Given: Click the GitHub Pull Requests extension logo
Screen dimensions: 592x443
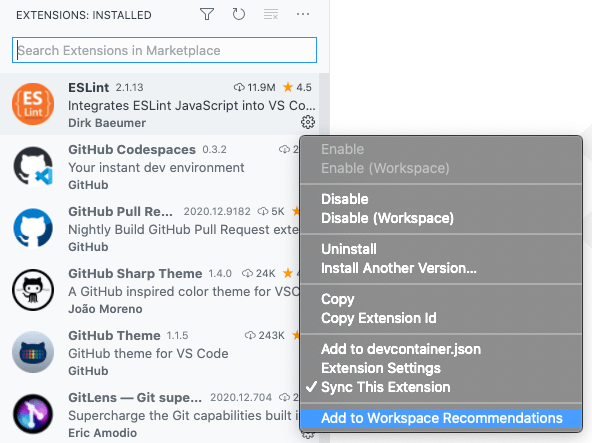Looking at the screenshot, I should click(33, 228).
